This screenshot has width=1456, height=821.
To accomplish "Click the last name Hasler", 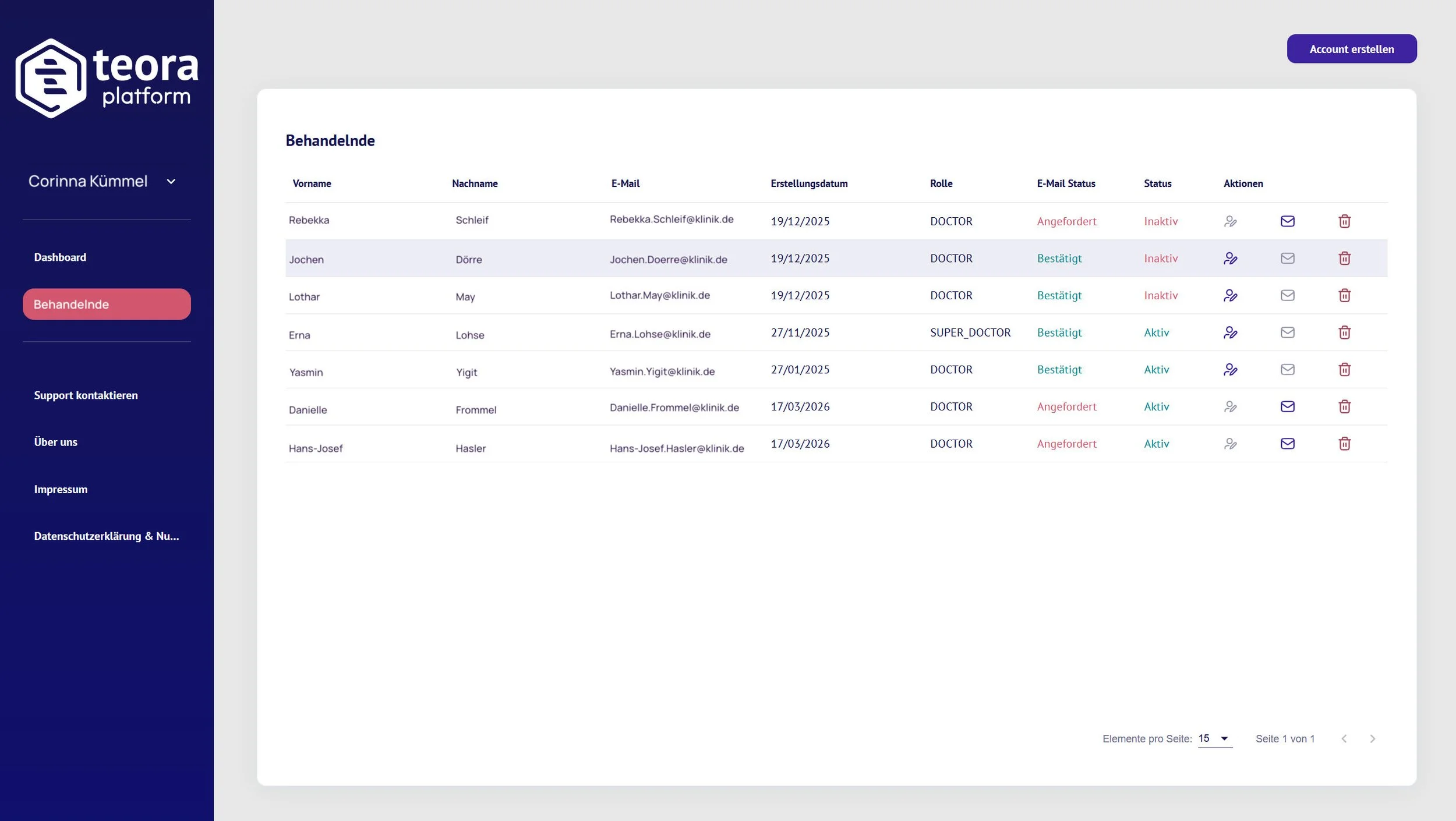I will (x=471, y=448).
